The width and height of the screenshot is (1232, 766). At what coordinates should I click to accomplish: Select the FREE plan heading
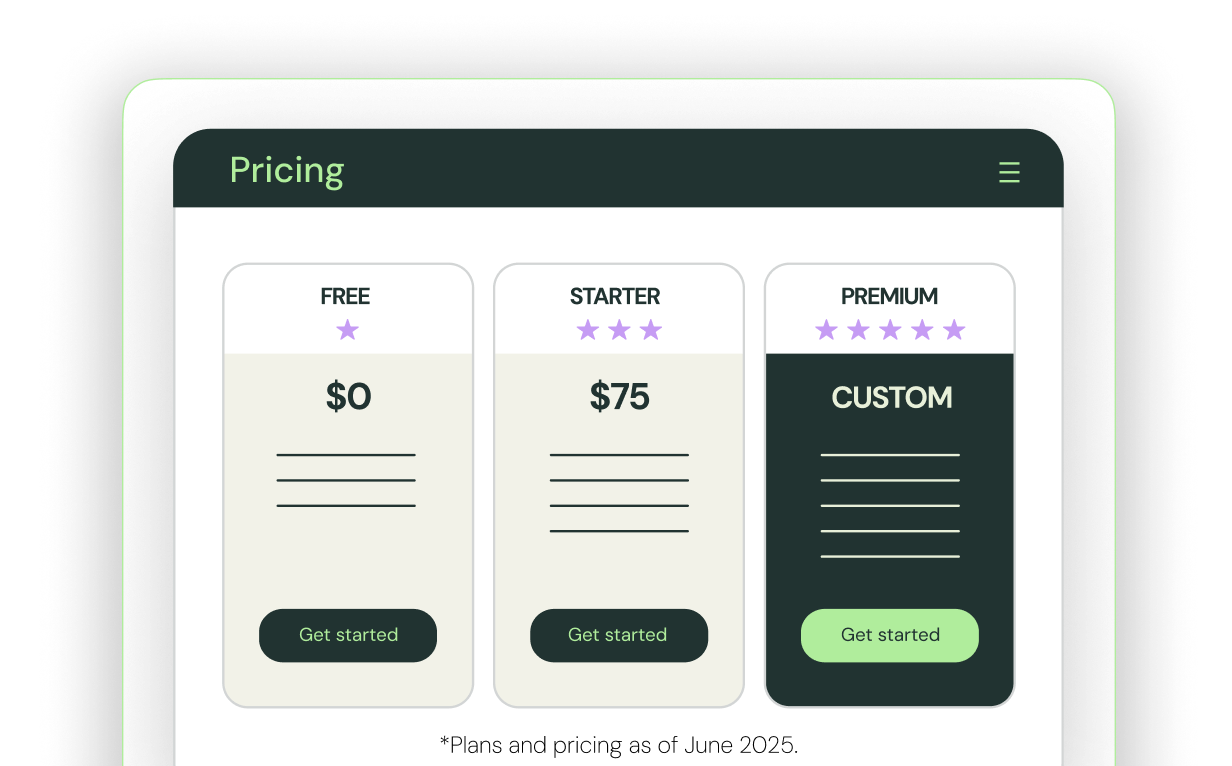pyautogui.click(x=345, y=296)
